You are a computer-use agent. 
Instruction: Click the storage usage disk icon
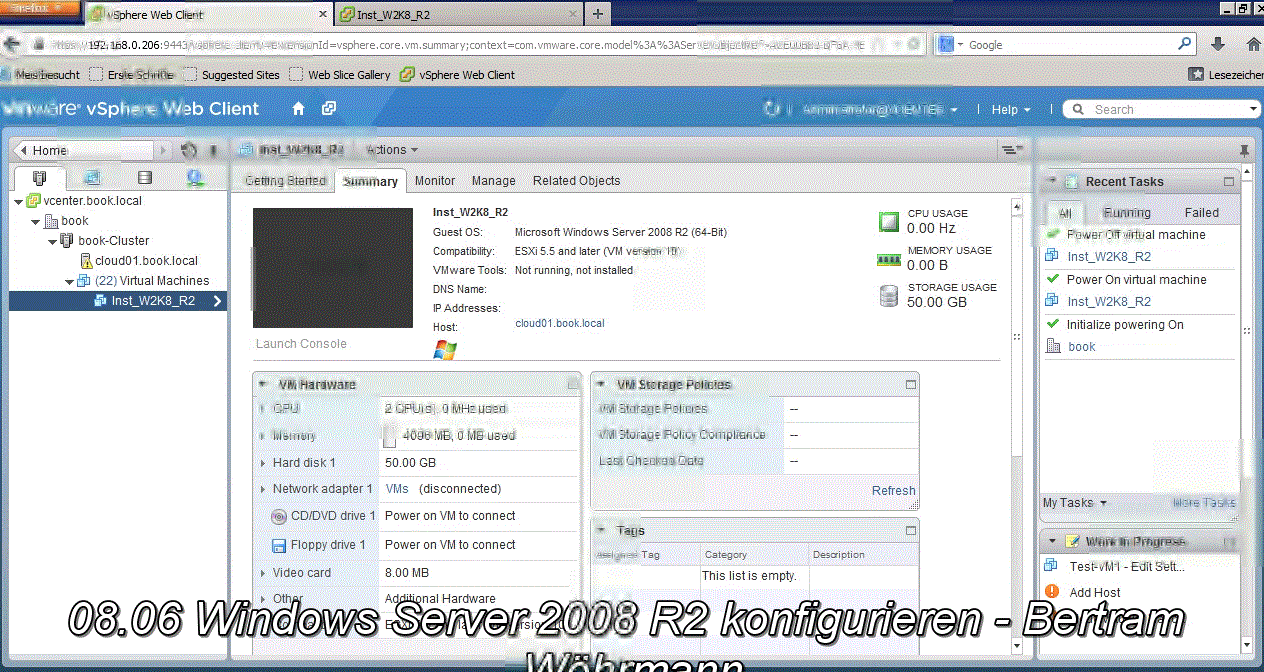(888, 296)
